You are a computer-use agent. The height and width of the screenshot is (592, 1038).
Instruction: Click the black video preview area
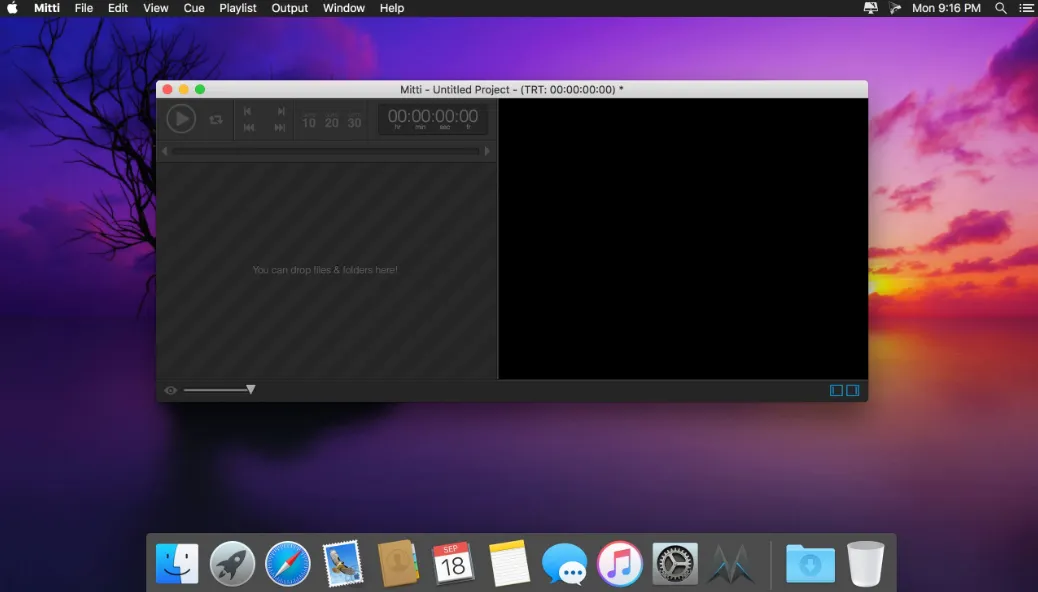pos(683,238)
